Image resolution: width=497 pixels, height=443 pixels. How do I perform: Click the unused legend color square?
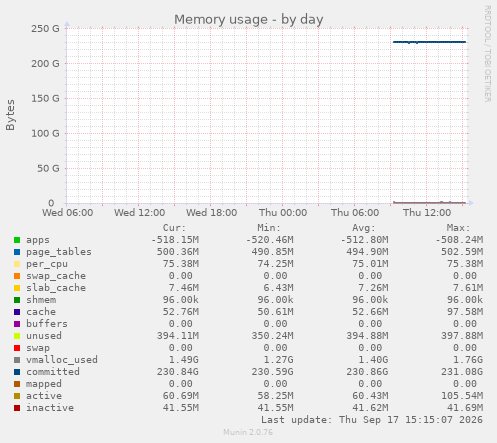click(x=17, y=336)
